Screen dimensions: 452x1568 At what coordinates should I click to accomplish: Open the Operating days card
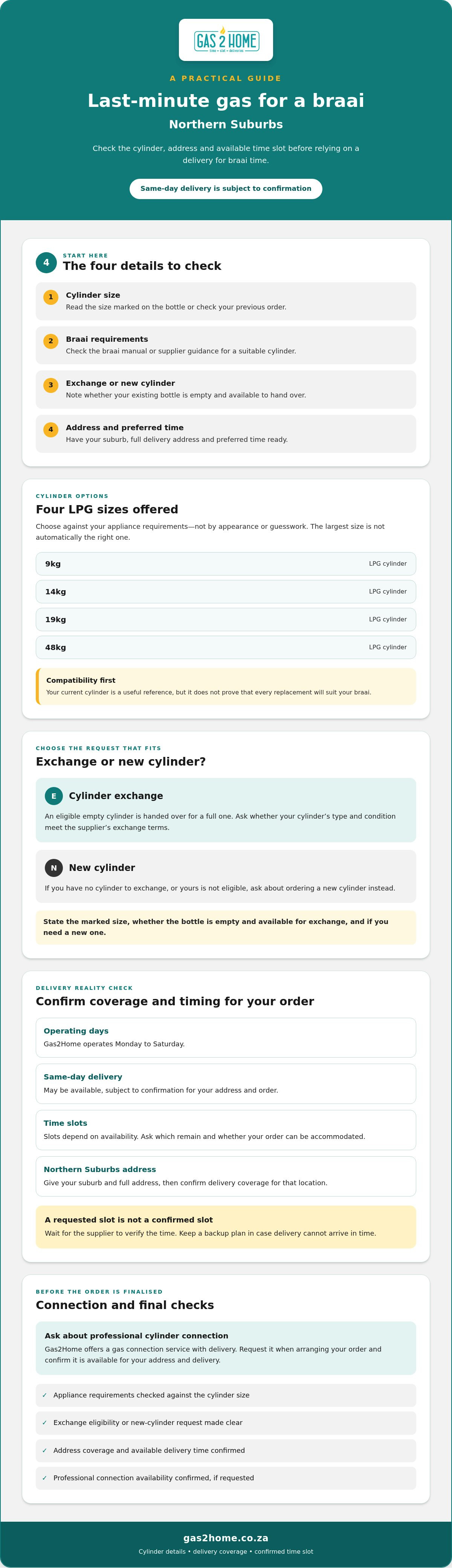[226, 1037]
